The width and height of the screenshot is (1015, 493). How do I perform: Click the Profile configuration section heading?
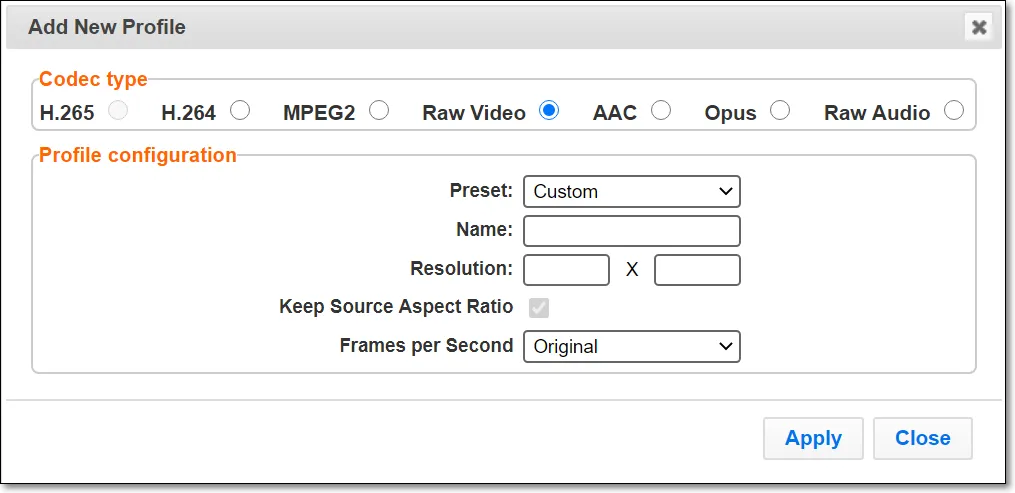click(x=138, y=155)
